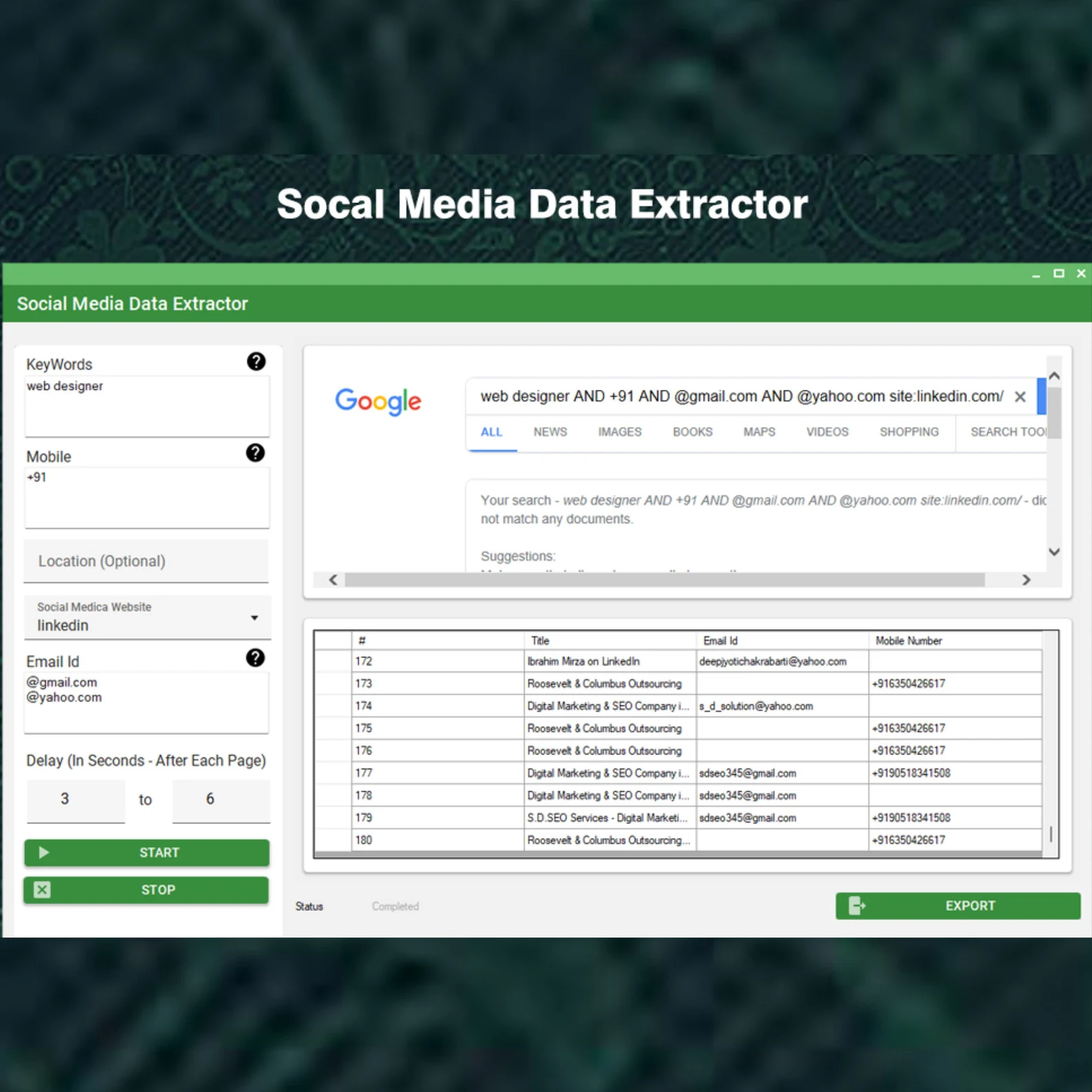Select row number 176 cell
The width and height of the screenshot is (1092, 1092).
[438, 751]
